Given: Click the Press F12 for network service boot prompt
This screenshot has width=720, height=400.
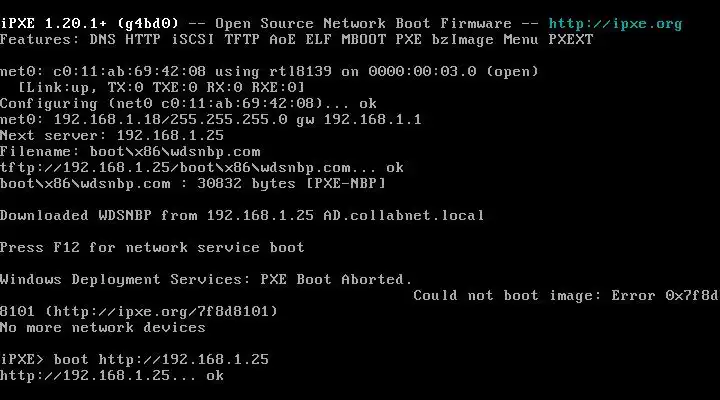Looking at the screenshot, I should [x=152, y=248].
